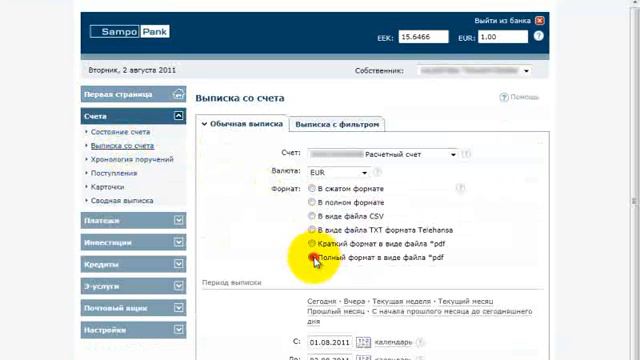Open calendar icon for start date
This screenshot has width=640, height=360.
coord(363,342)
